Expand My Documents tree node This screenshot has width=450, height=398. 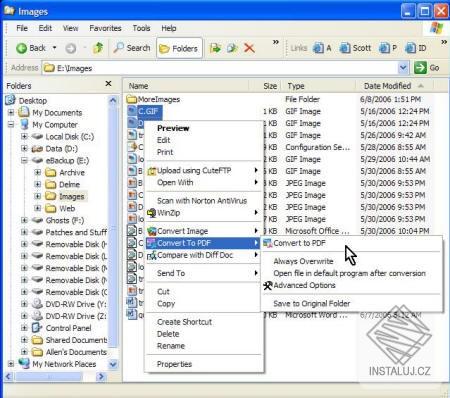(11, 113)
